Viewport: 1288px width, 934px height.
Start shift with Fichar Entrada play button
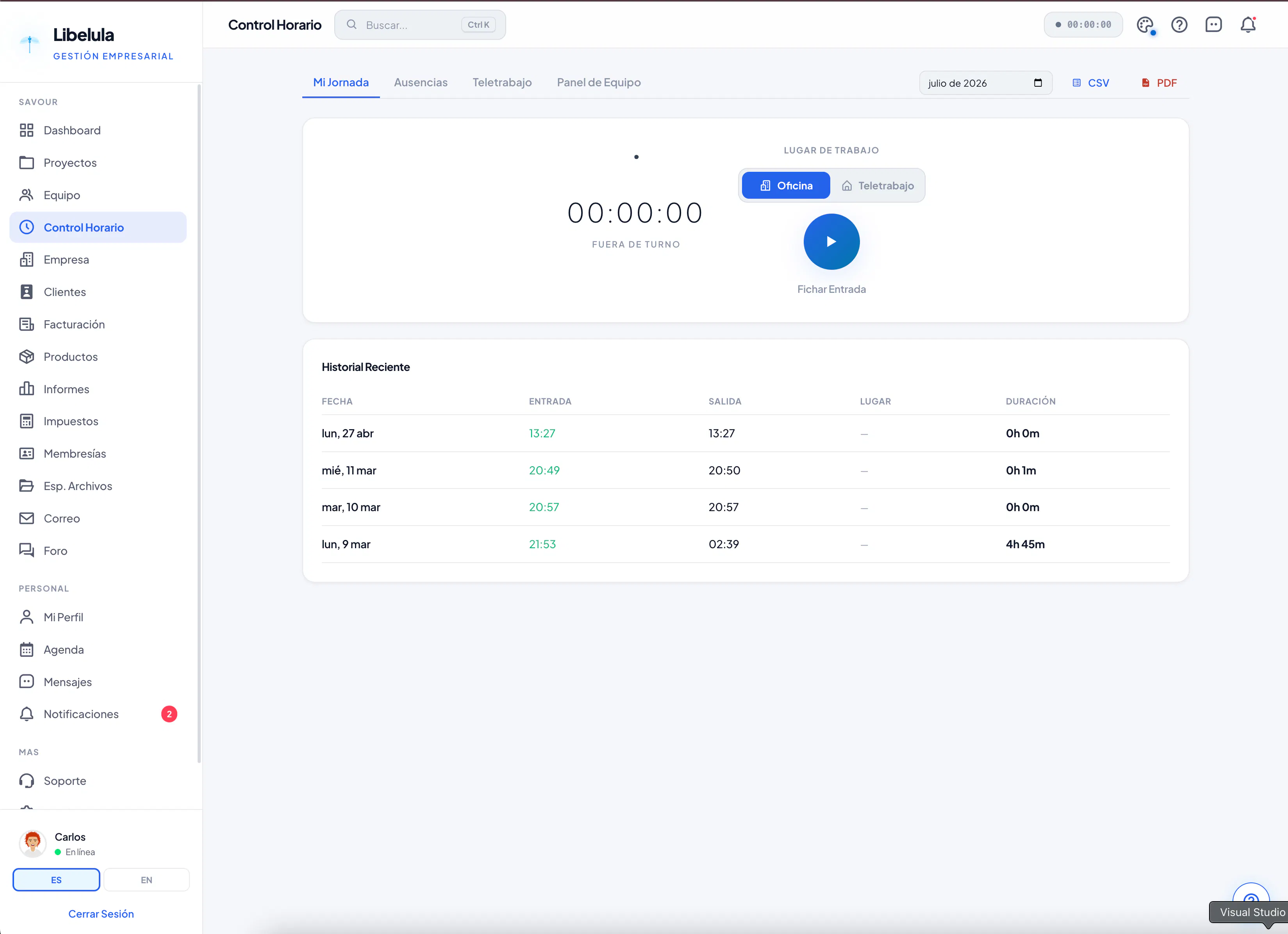coord(831,241)
